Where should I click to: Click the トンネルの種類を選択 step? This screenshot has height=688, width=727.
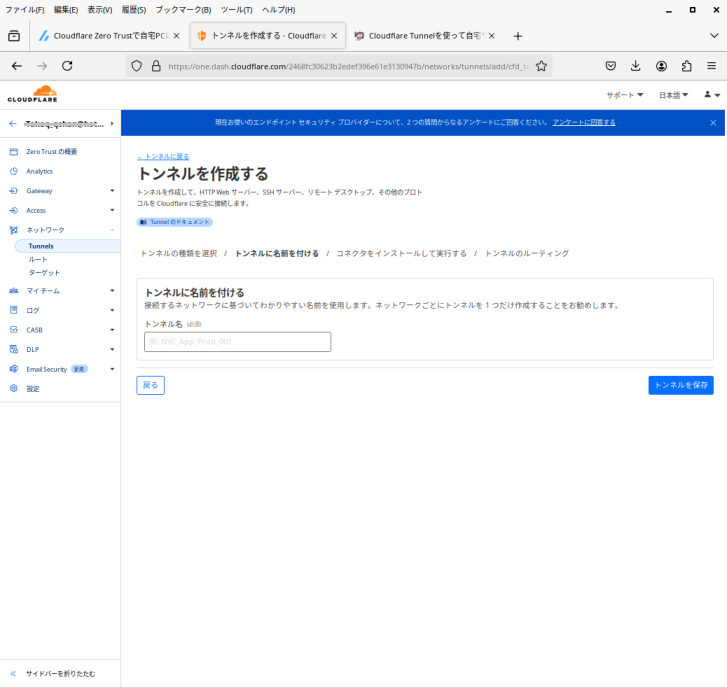(x=179, y=254)
